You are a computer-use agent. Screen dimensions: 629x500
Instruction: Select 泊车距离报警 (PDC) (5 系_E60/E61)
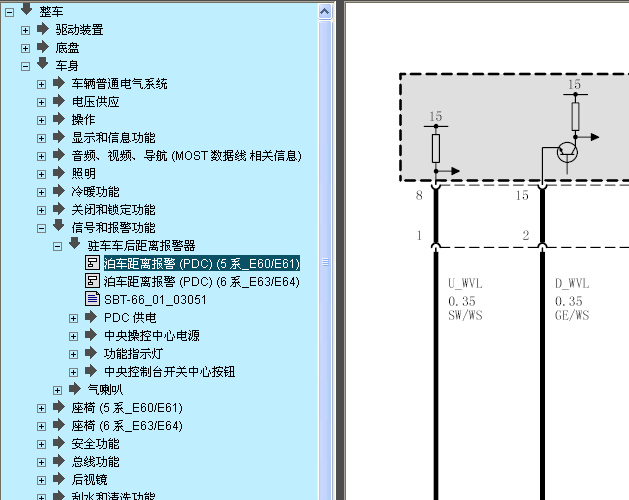(202, 264)
